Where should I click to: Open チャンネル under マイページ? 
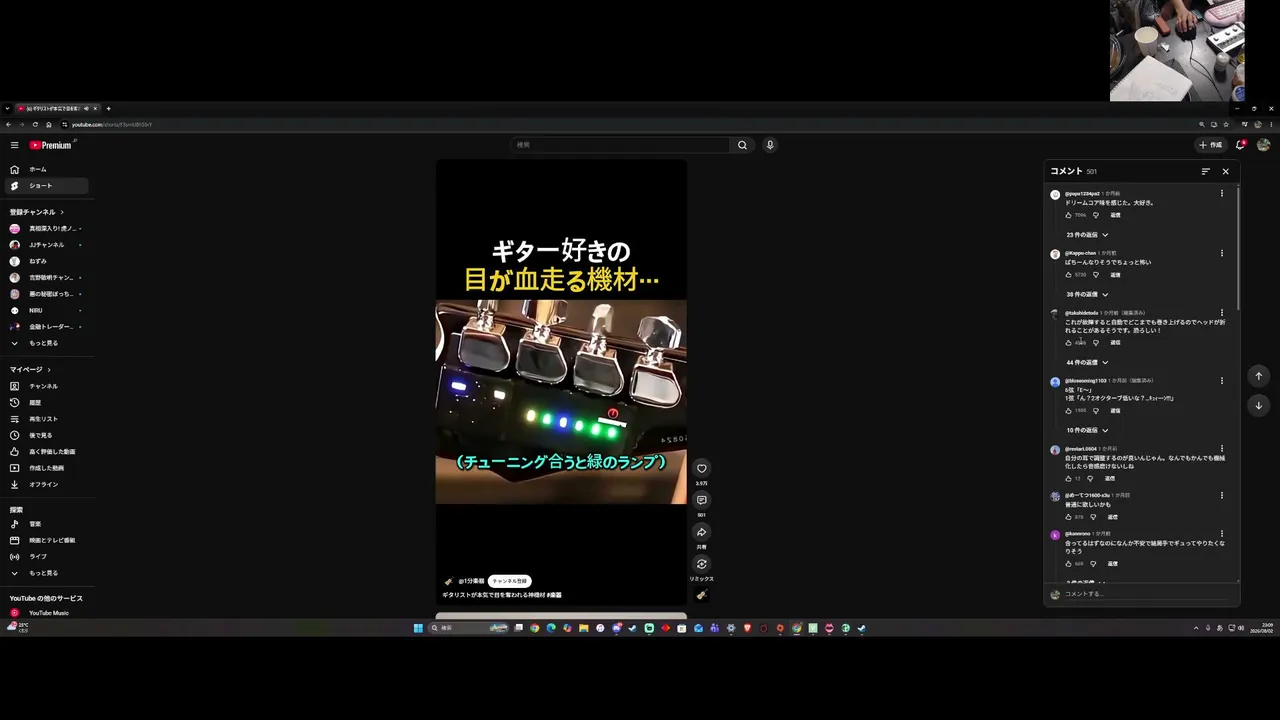tap(48, 386)
